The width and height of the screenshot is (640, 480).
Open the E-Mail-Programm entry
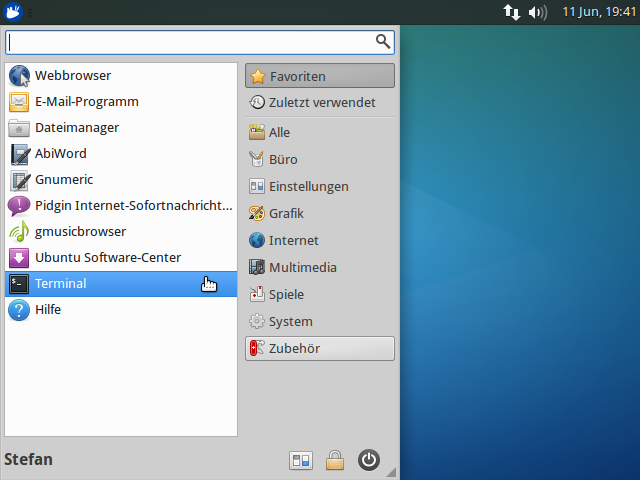(86, 102)
